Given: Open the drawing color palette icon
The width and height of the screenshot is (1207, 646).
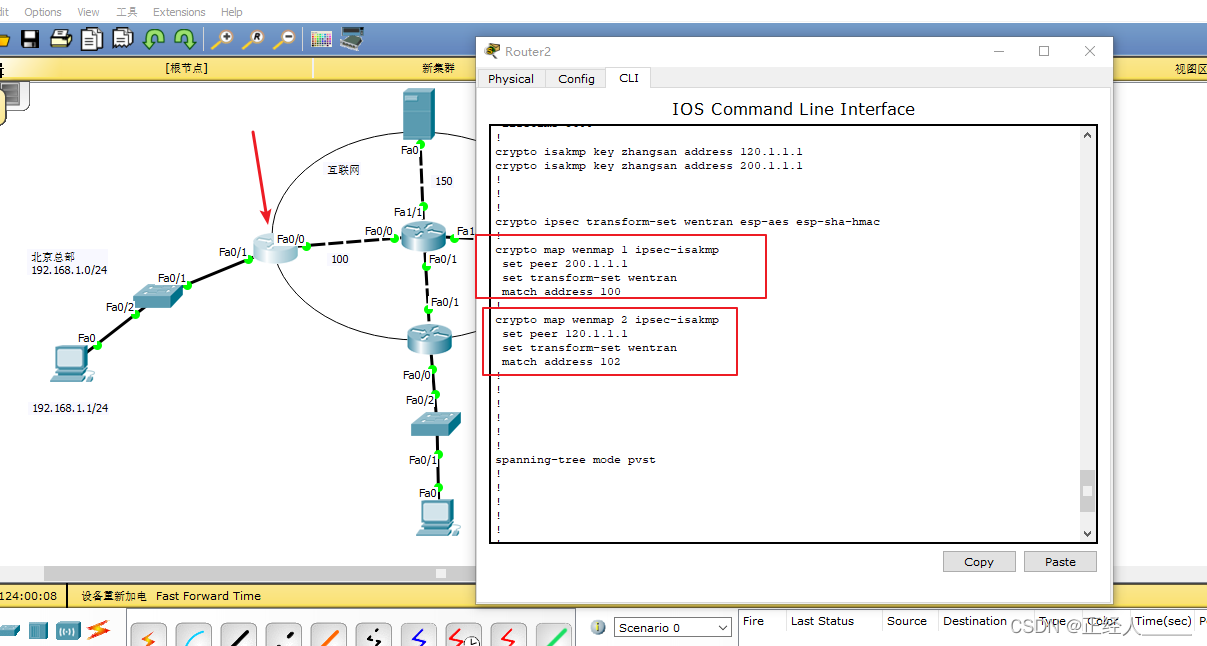Looking at the screenshot, I should 321,39.
